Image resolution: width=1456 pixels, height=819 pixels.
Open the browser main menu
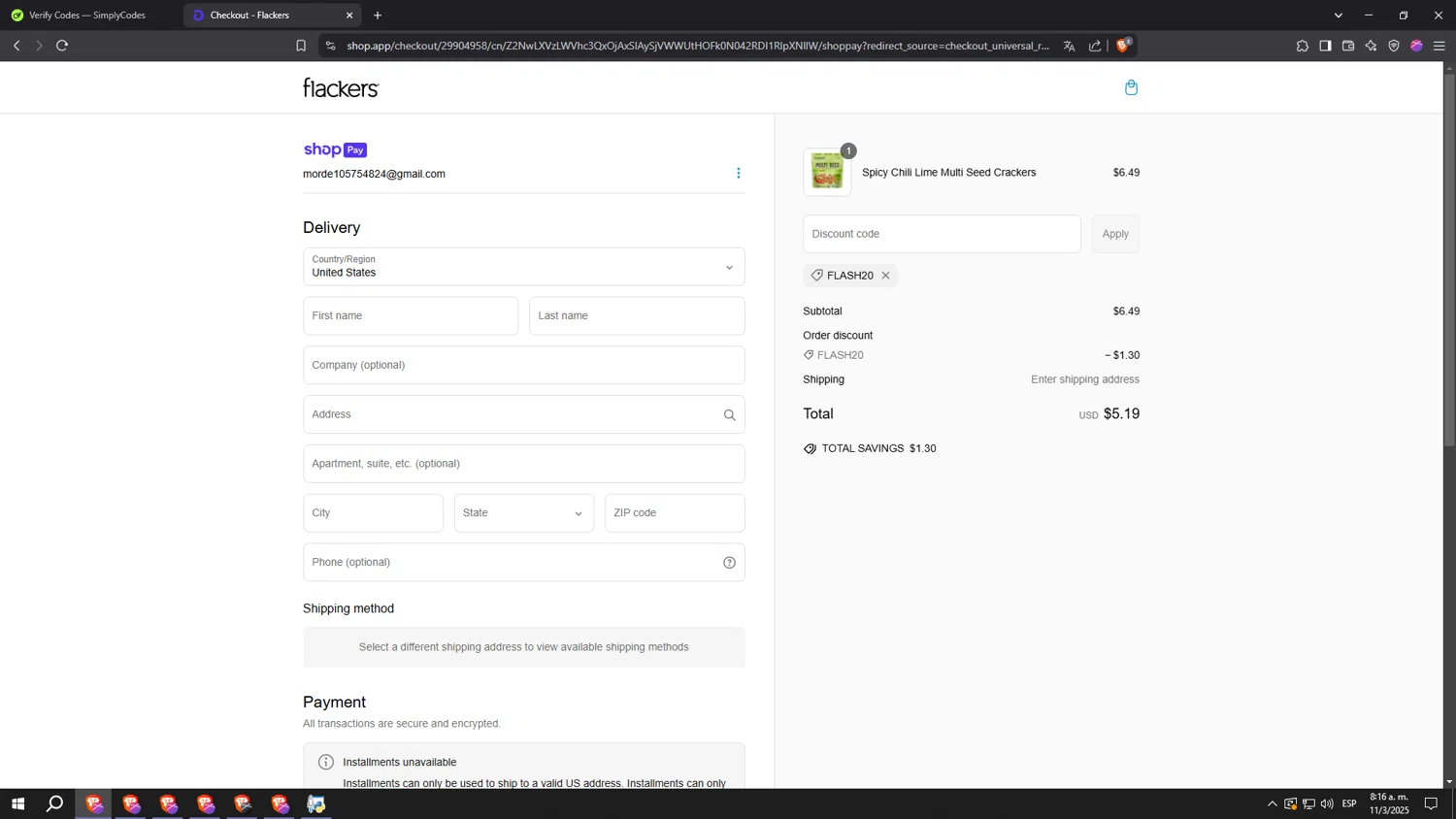point(1439,46)
